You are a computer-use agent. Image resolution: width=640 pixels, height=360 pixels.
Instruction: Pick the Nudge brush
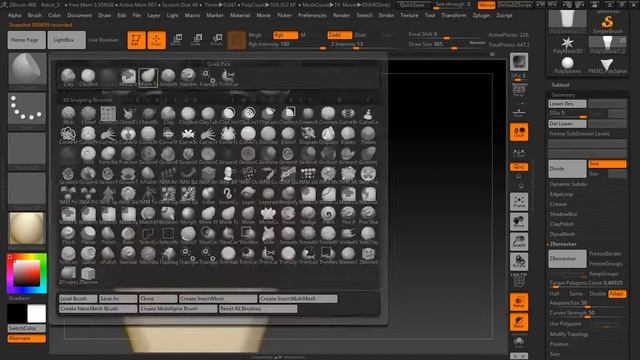coord(308,215)
